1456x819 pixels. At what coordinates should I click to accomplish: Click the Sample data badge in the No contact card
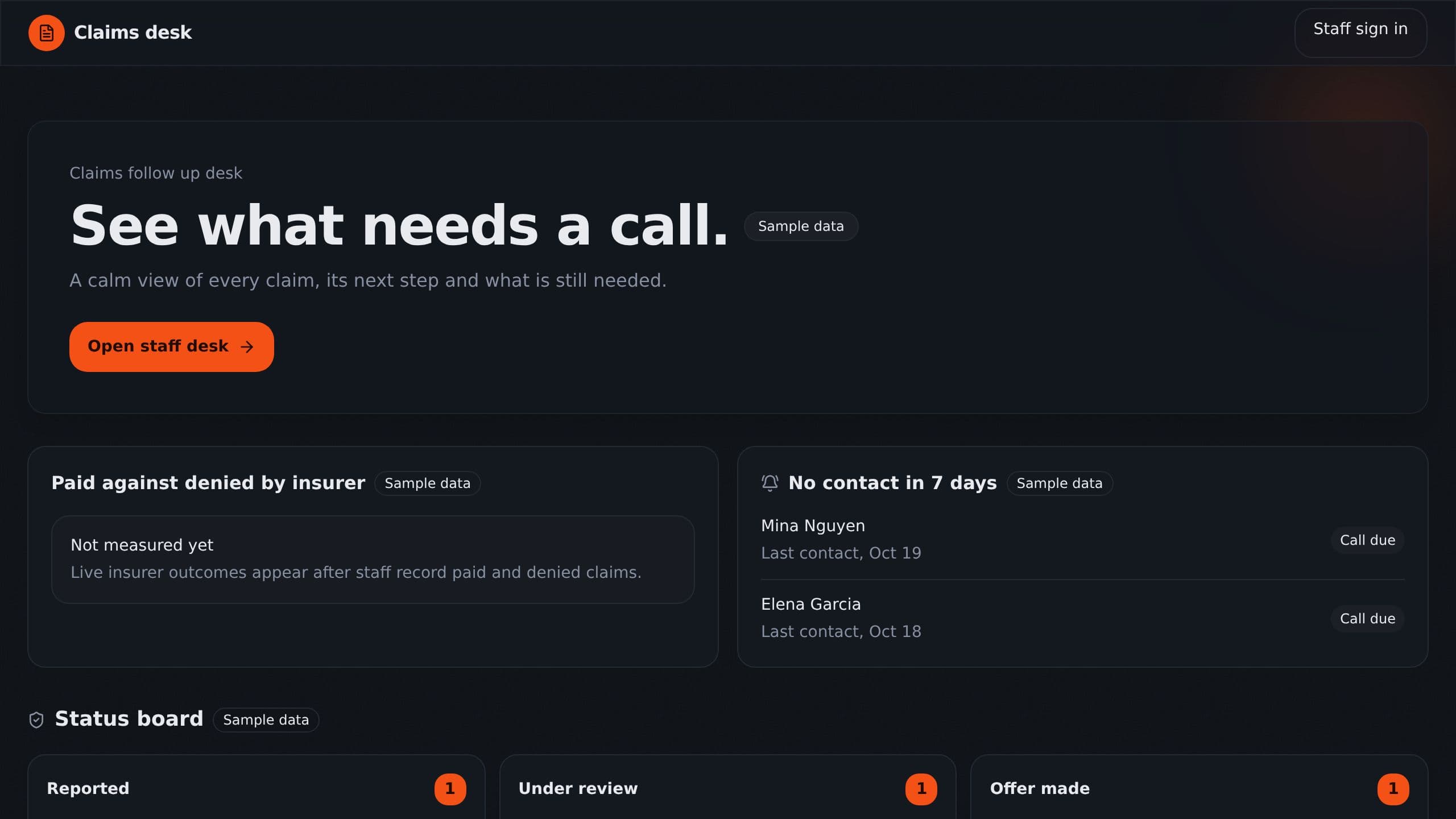(x=1059, y=483)
